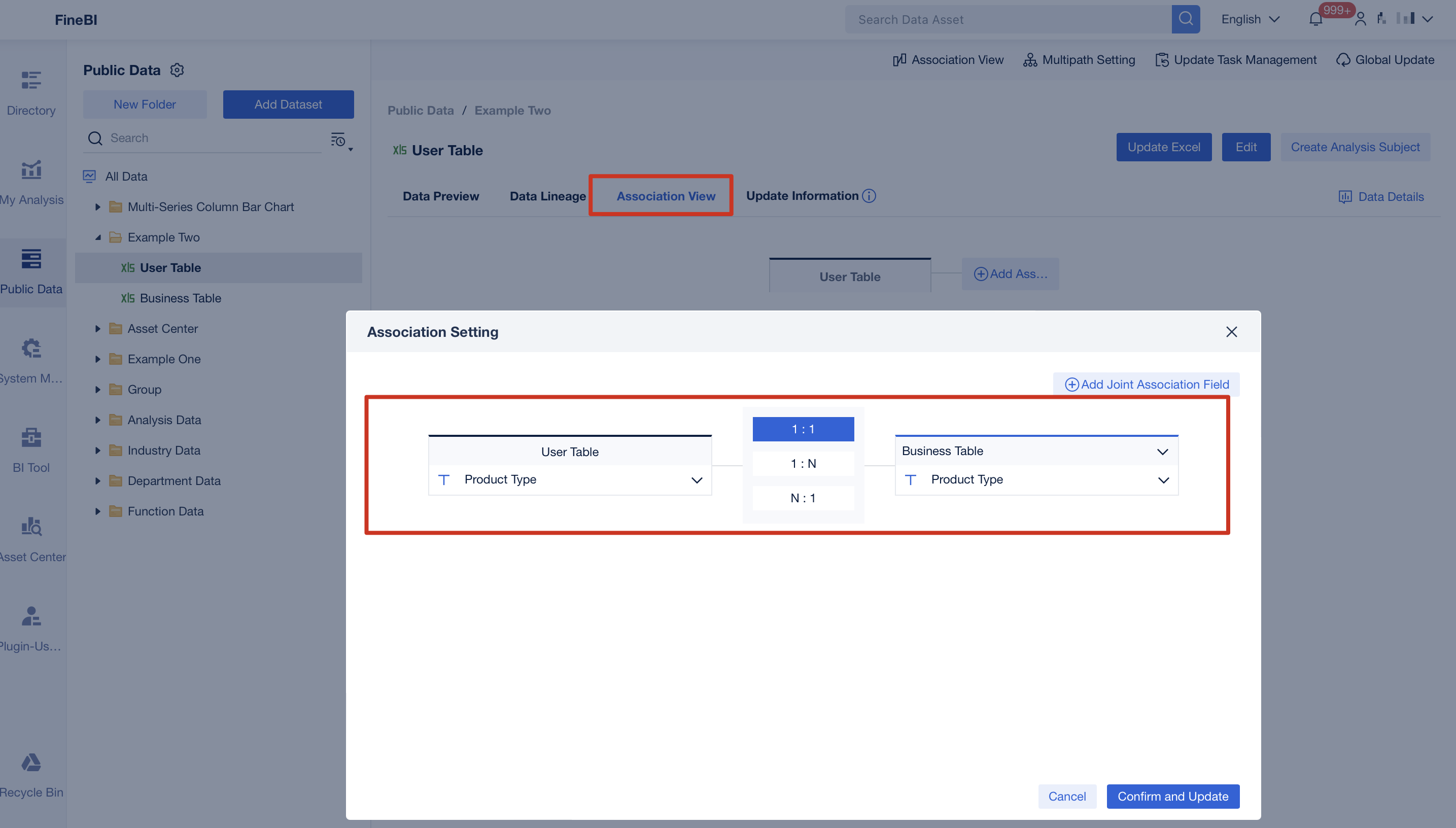Image resolution: width=1456 pixels, height=828 pixels.
Task: Open the User Table Product Type dropdown
Action: point(697,479)
